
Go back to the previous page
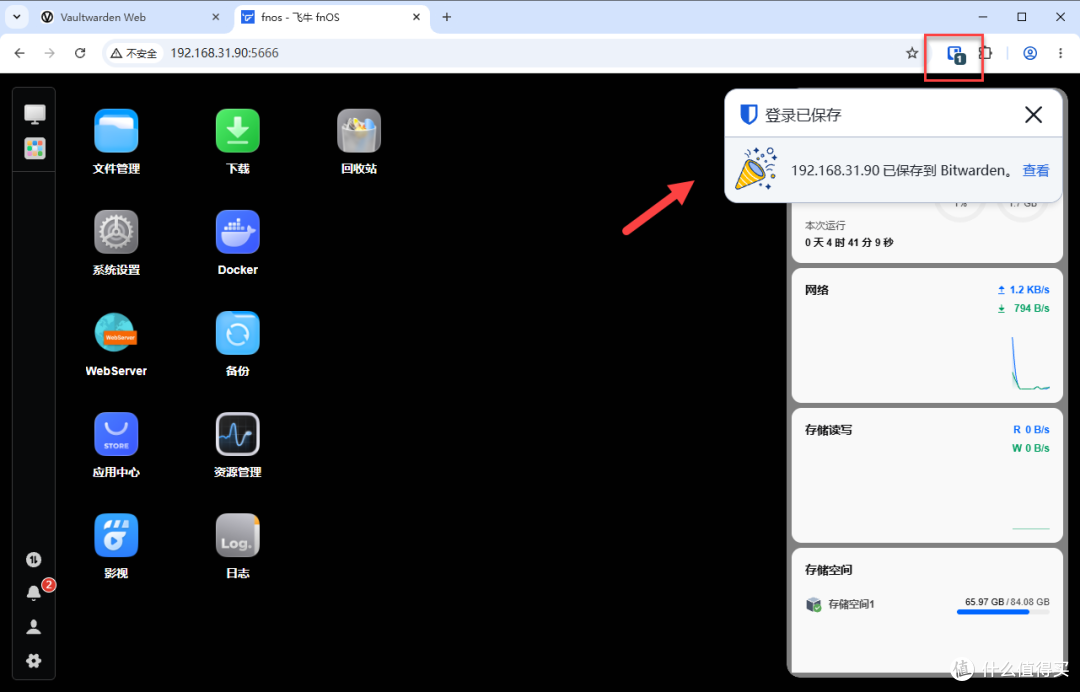click(x=19, y=53)
